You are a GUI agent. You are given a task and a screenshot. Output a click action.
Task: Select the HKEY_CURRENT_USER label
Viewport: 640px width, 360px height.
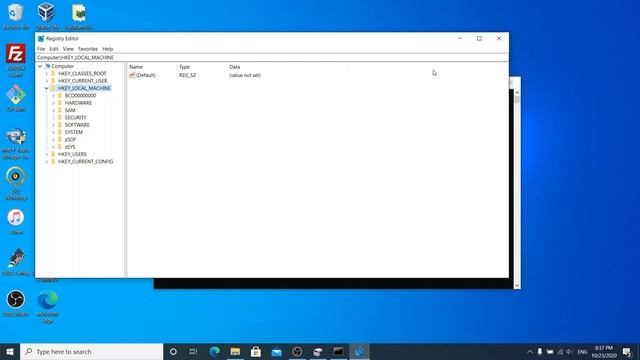click(83, 81)
